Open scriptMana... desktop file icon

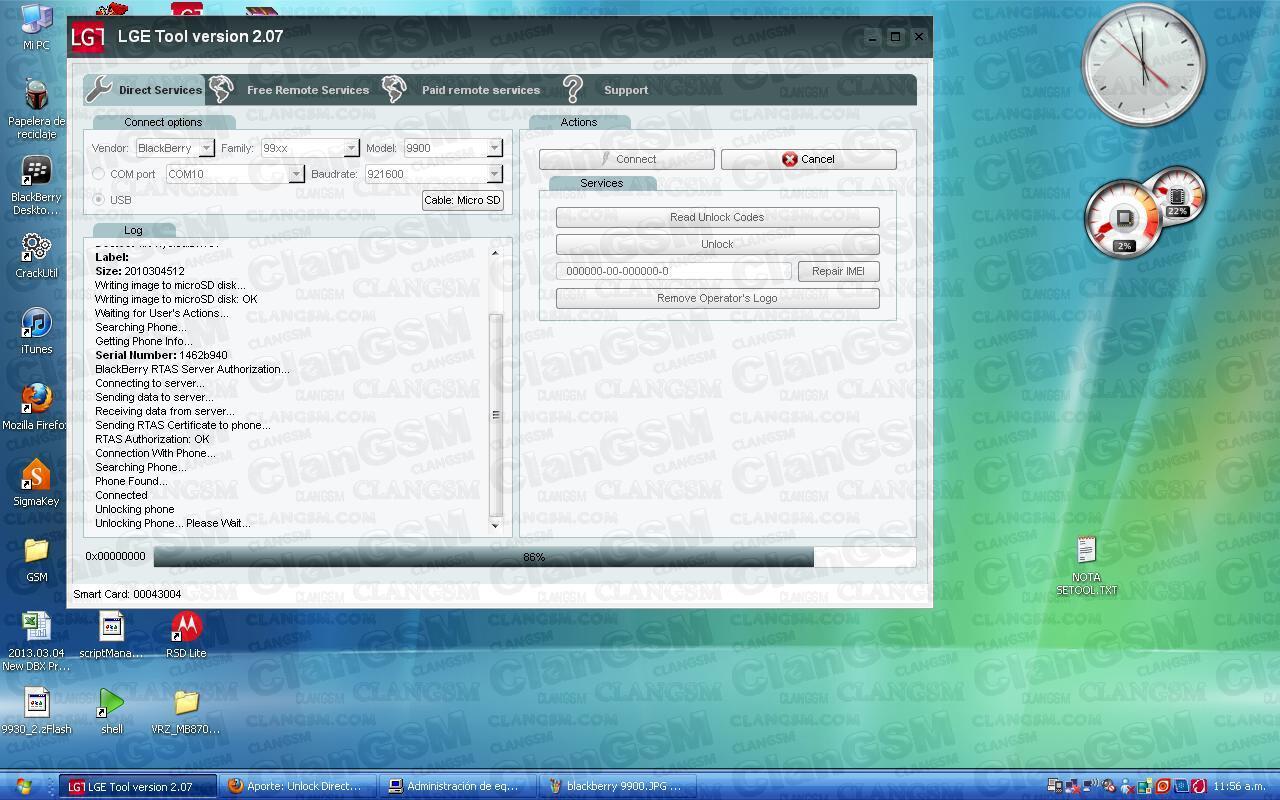coord(111,635)
